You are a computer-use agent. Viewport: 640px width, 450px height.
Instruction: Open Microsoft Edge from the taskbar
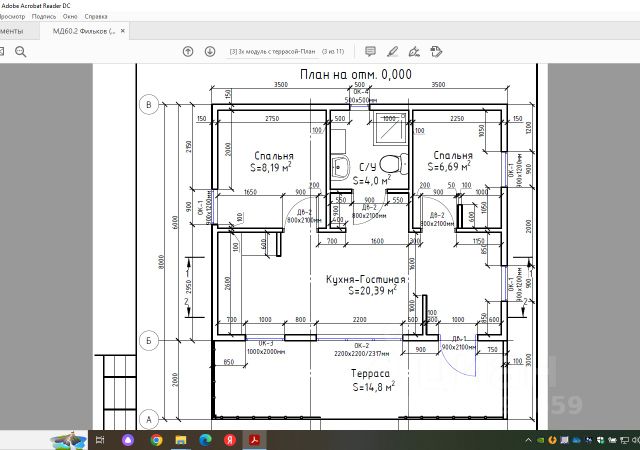(x=205, y=440)
